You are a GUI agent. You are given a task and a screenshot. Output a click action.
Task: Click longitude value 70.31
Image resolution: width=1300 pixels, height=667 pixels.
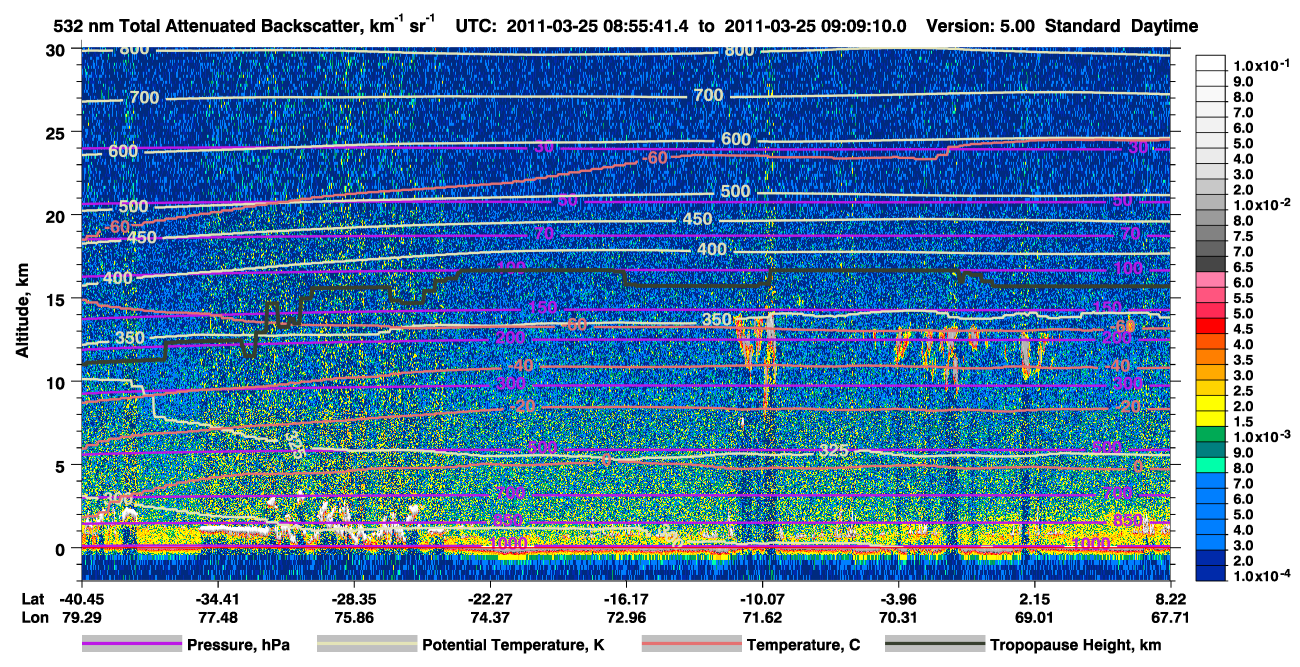pyautogui.click(x=899, y=617)
